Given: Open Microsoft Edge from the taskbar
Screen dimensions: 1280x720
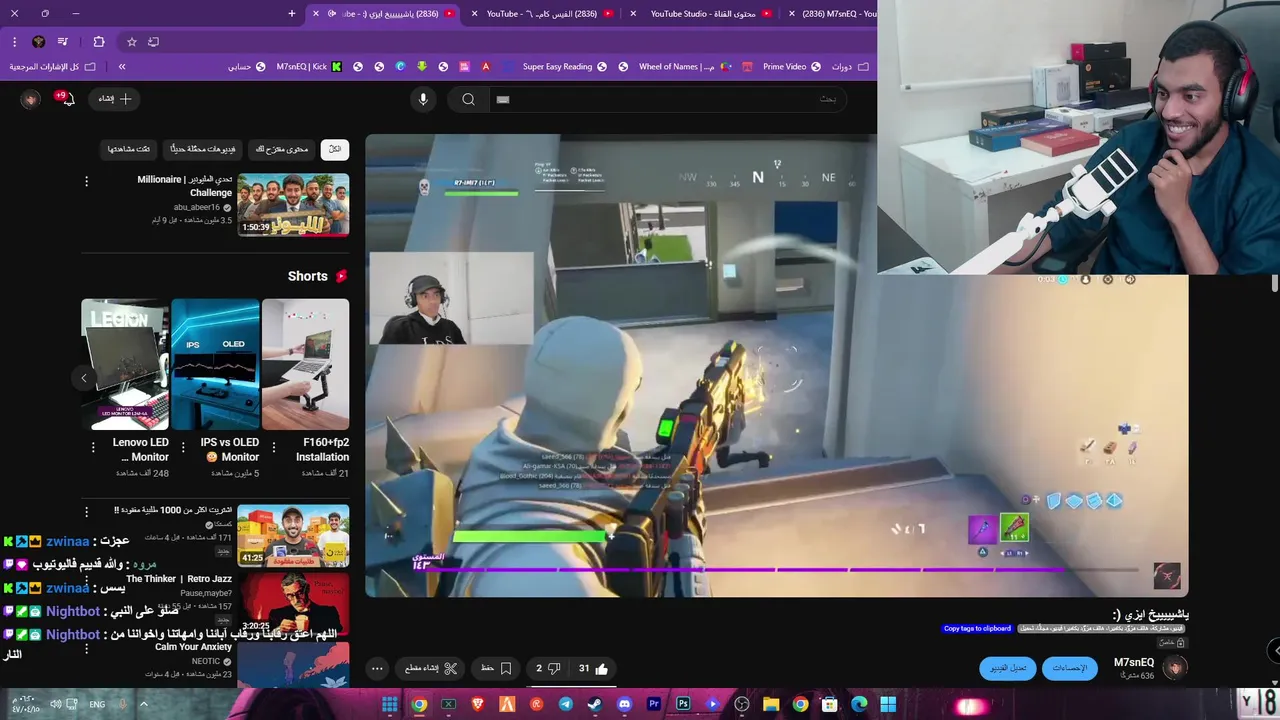Looking at the screenshot, I should pos(859,704).
